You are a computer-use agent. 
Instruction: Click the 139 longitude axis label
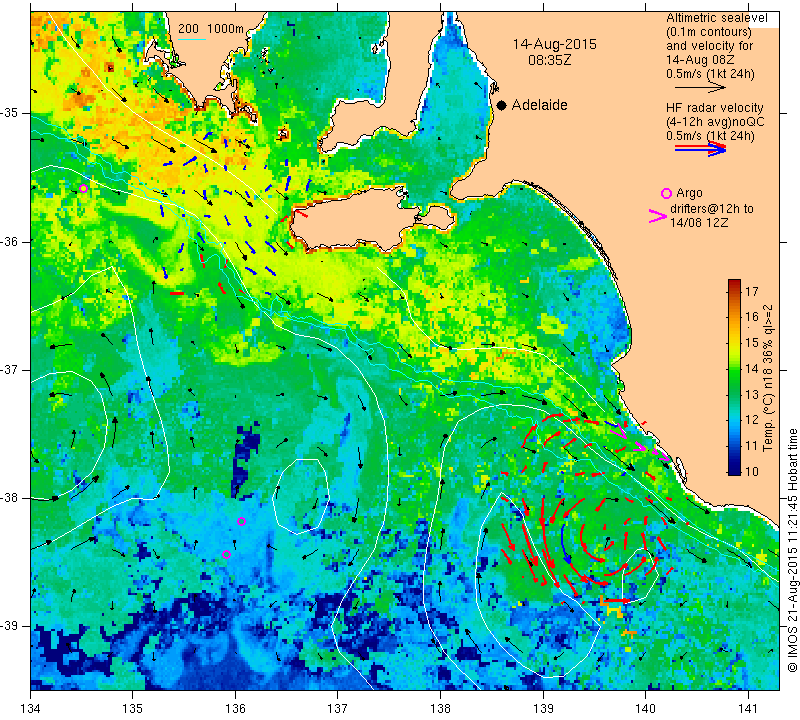(543, 709)
